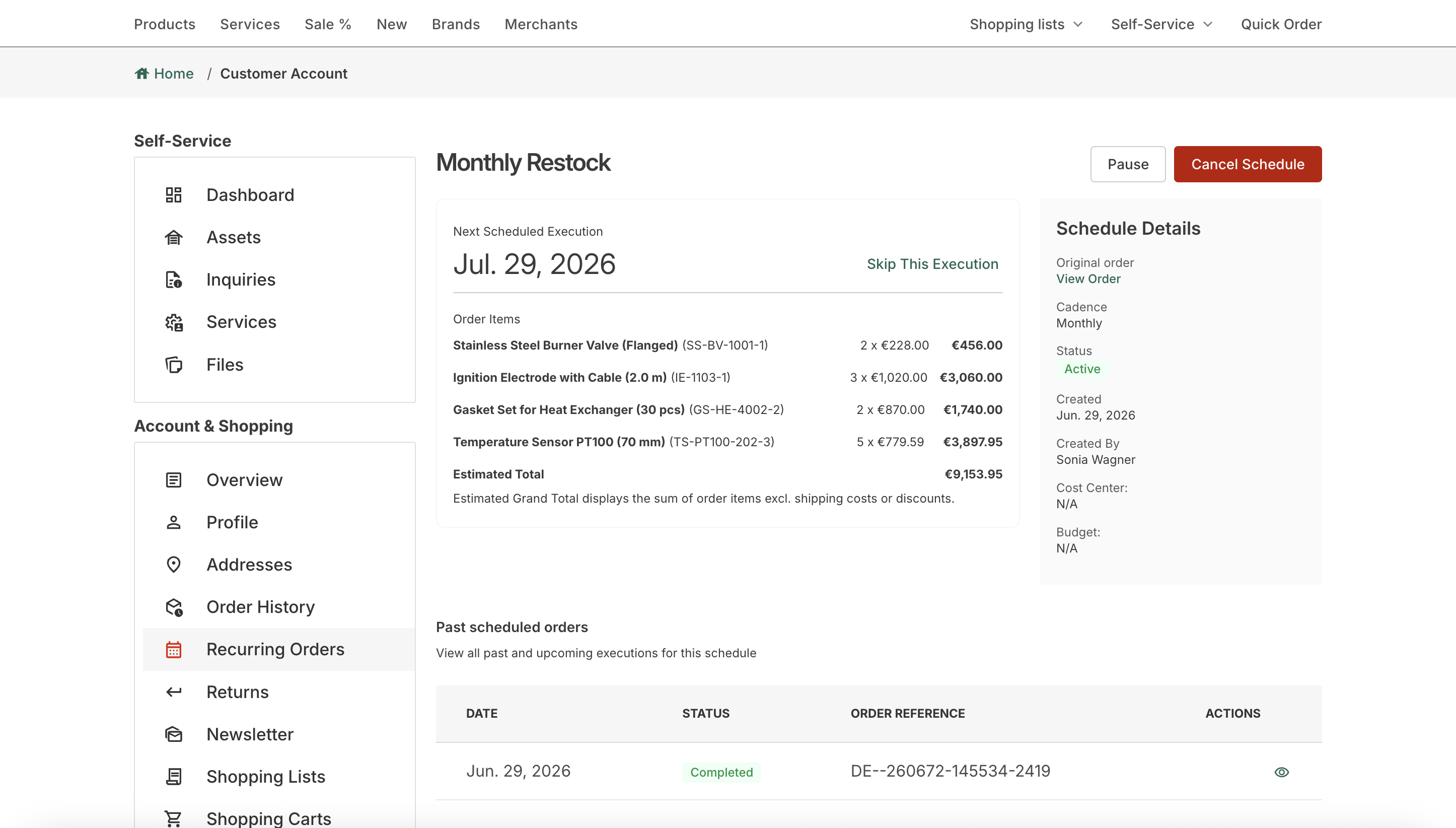Click the Services gear icon in sidebar
Image resolution: width=1456 pixels, height=828 pixels.
coord(173,322)
